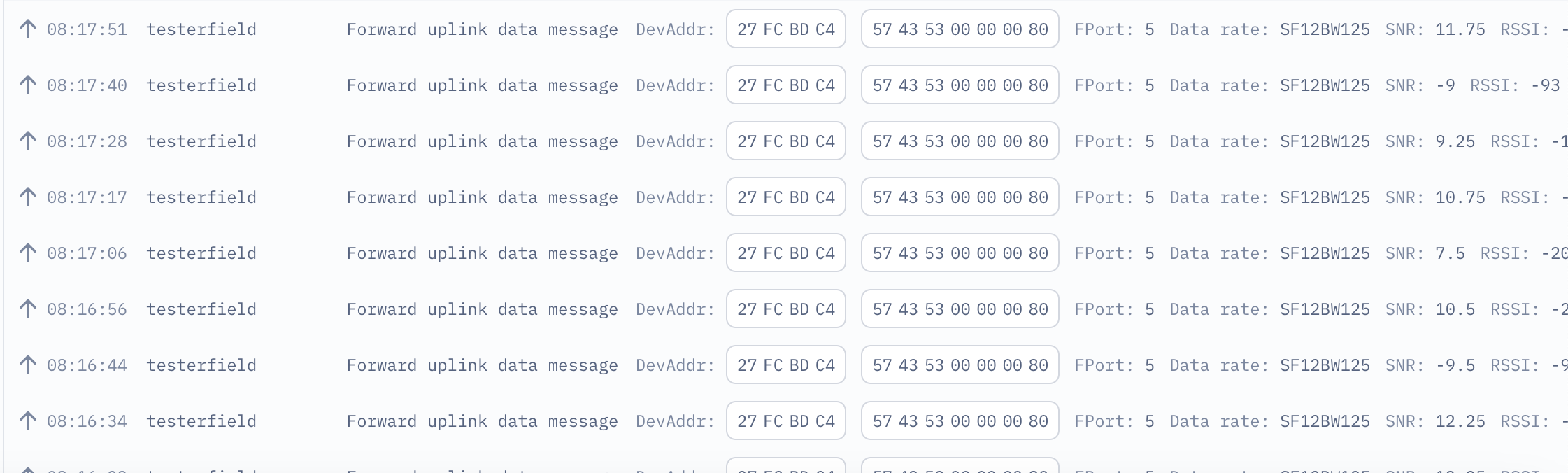Viewport: 1568px width, 473px height.
Task: Click the uplink arrow icon at 08:16:34
Action: click(x=27, y=421)
